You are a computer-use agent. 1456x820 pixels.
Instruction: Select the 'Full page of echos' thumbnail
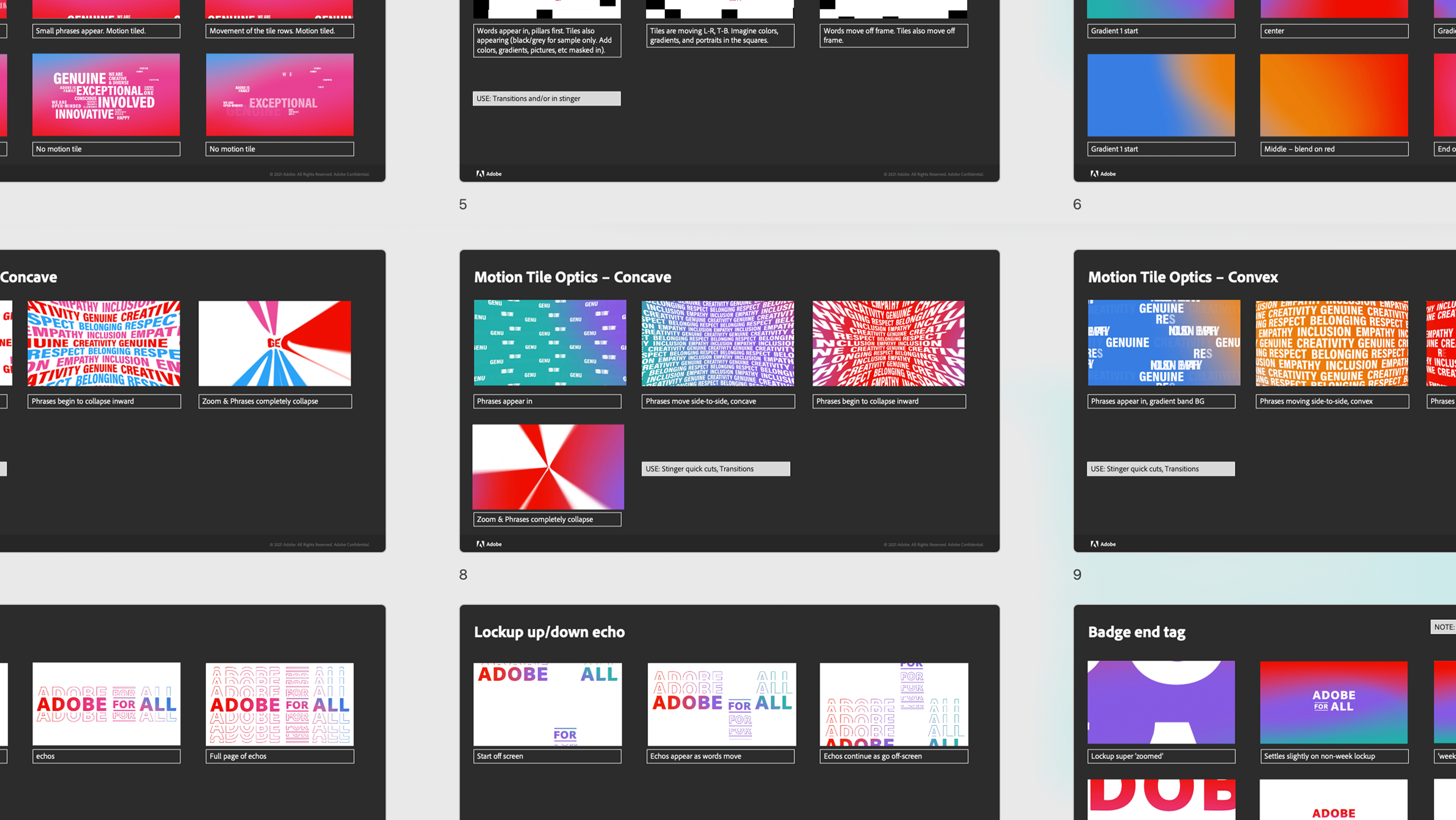pyautogui.click(x=280, y=704)
